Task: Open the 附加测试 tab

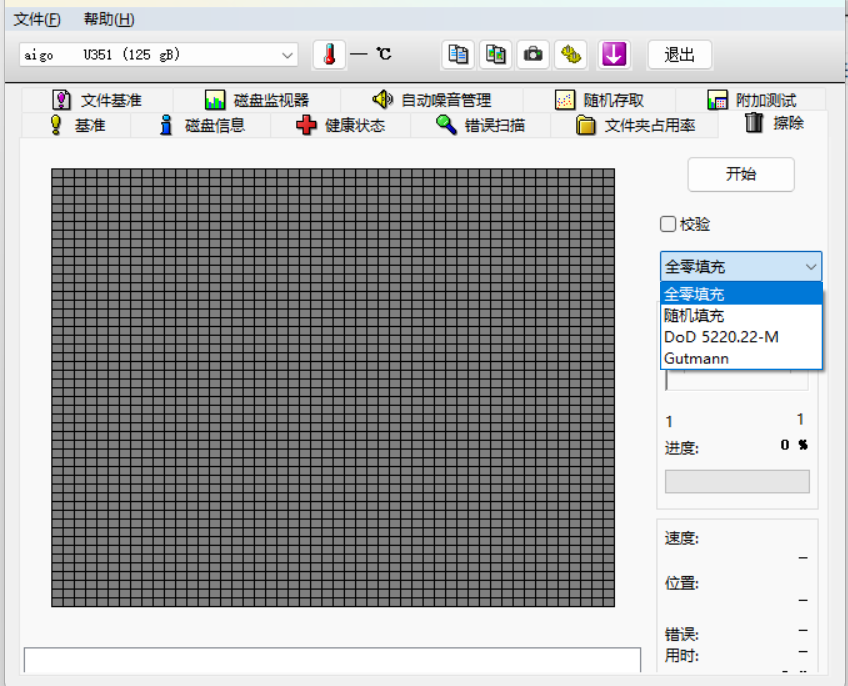Action: [x=751, y=100]
